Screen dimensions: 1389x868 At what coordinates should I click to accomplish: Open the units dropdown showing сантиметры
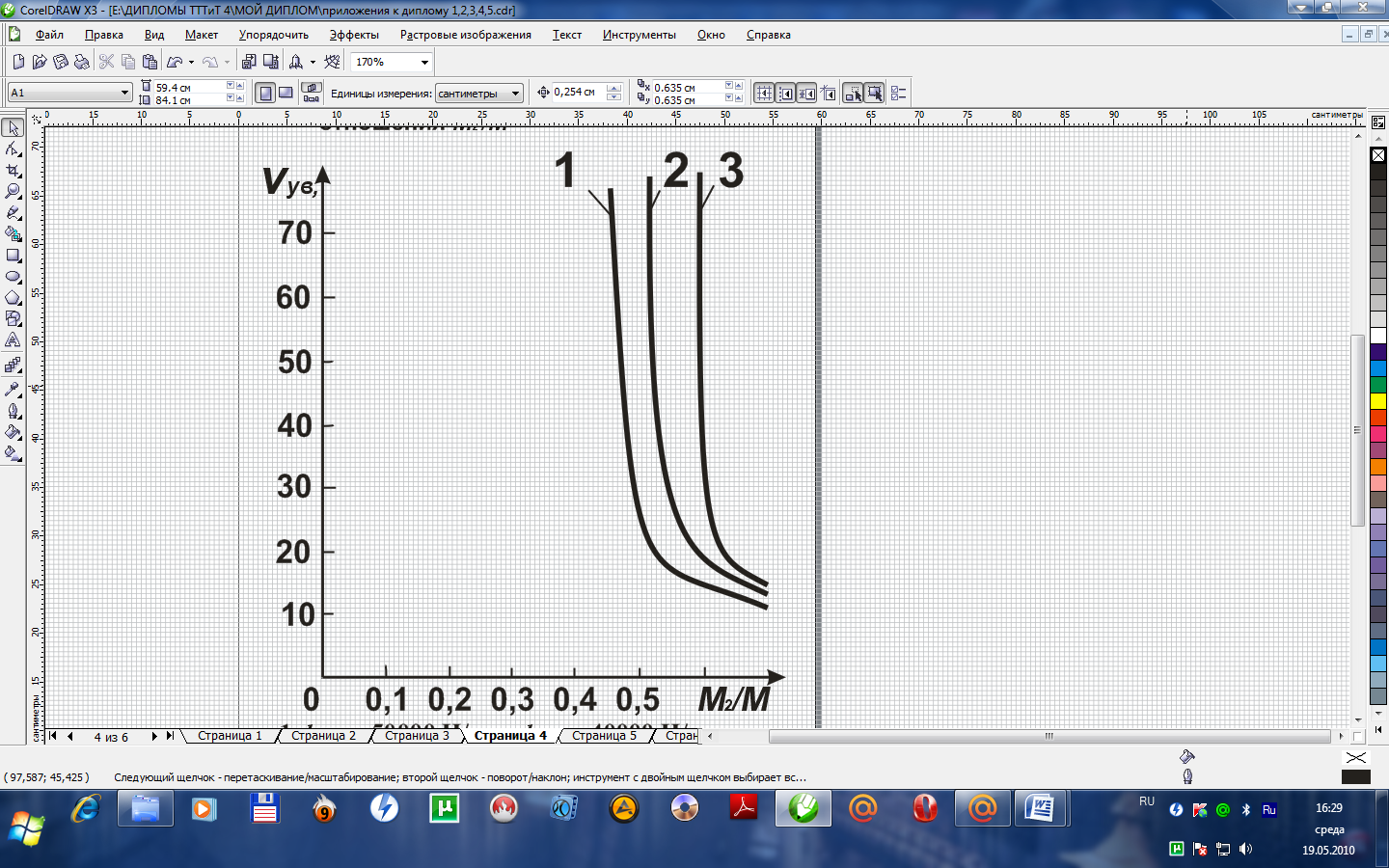515,94
